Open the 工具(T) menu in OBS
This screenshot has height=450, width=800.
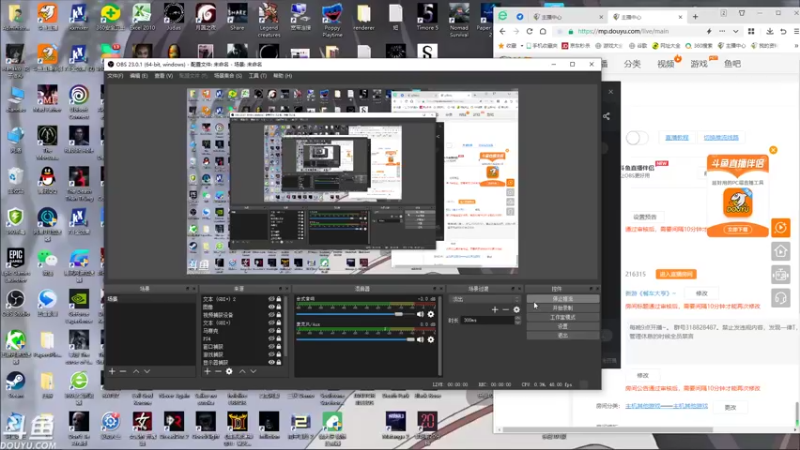(x=258, y=76)
